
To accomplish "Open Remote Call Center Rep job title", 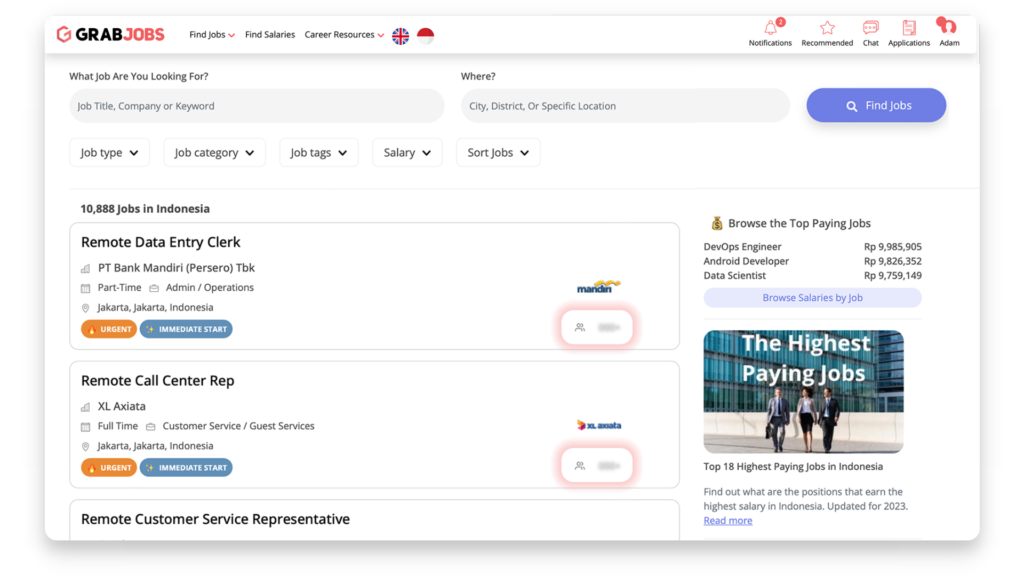I will pyautogui.click(x=157, y=381).
